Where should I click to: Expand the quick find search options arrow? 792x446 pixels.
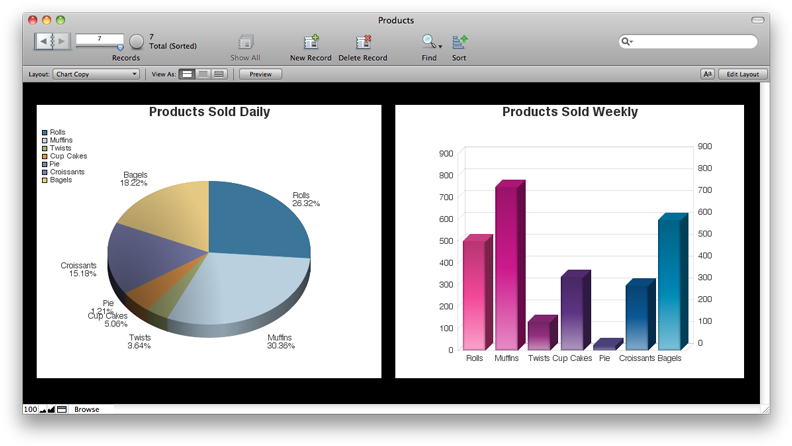point(627,42)
